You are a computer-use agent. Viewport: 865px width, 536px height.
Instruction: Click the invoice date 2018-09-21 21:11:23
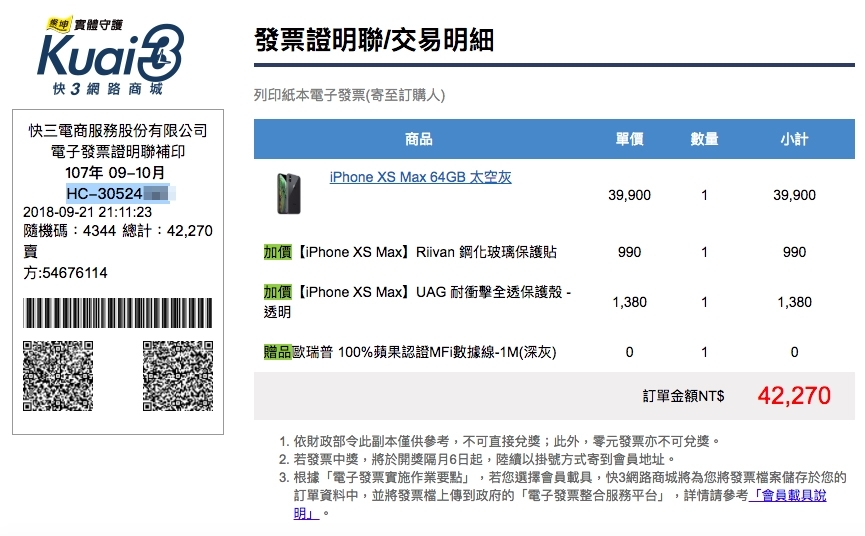pos(87,212)
